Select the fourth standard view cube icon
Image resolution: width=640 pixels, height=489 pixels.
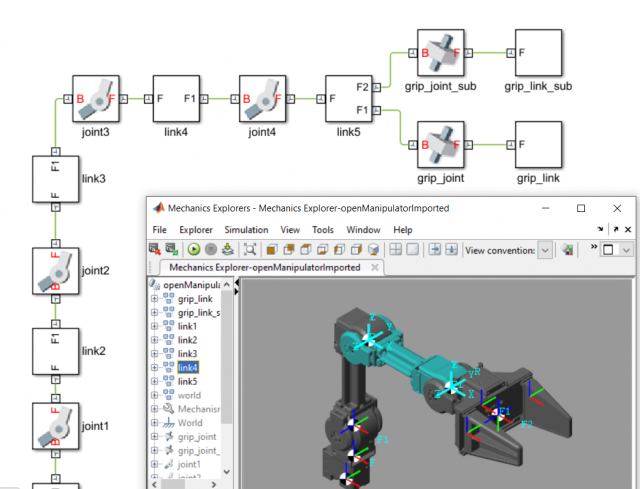[x=322, y=249]
